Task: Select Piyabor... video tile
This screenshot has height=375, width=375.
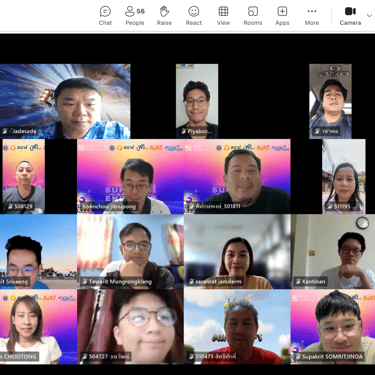Action: 197,101
